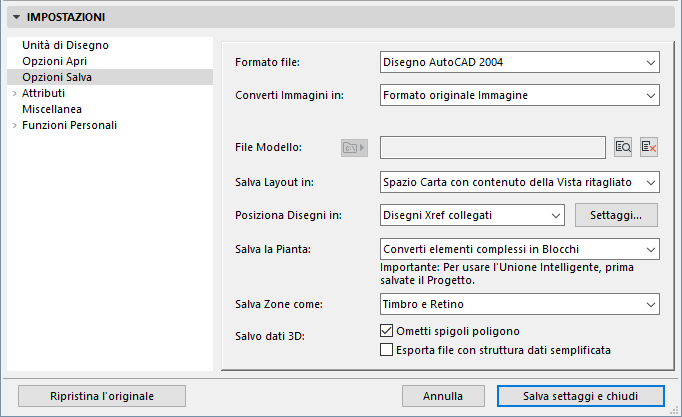Click the template file path folder icon
The height and width of the screenshot is (417, 682).
(354, 148)
